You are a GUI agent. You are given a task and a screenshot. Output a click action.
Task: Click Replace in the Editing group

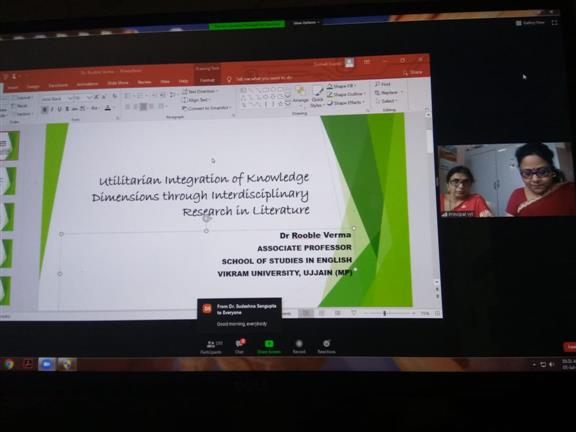click(389, 93)
